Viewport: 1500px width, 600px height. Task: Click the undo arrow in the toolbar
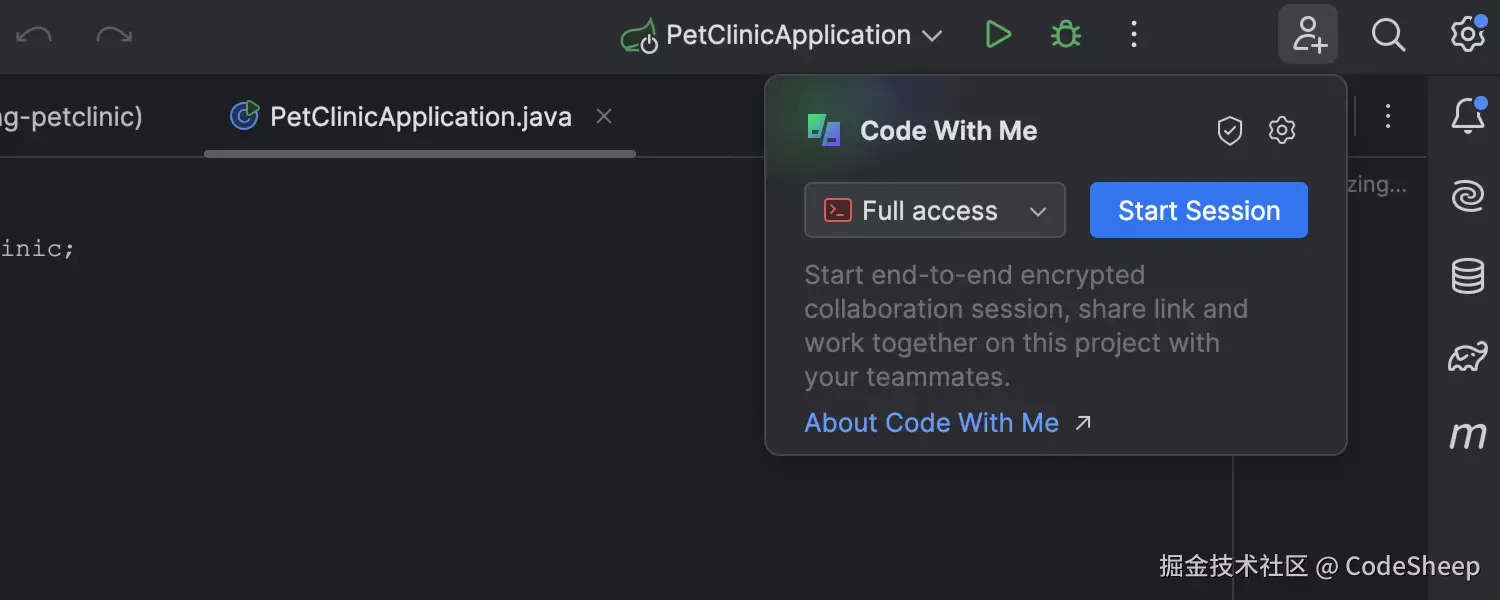[34, 35]
